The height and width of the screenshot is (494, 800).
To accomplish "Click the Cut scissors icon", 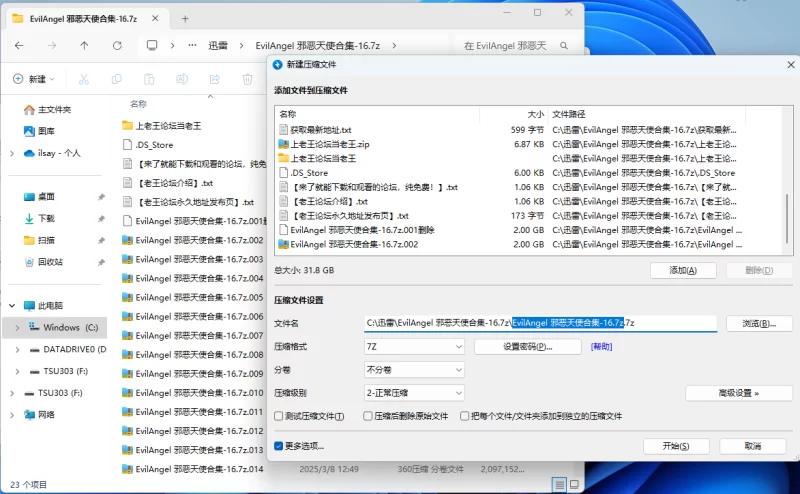I will coord(84,79).
